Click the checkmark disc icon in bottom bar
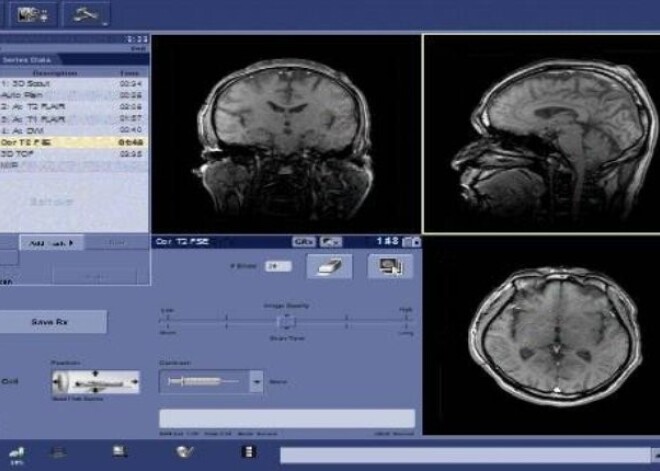 coord(186,453)
